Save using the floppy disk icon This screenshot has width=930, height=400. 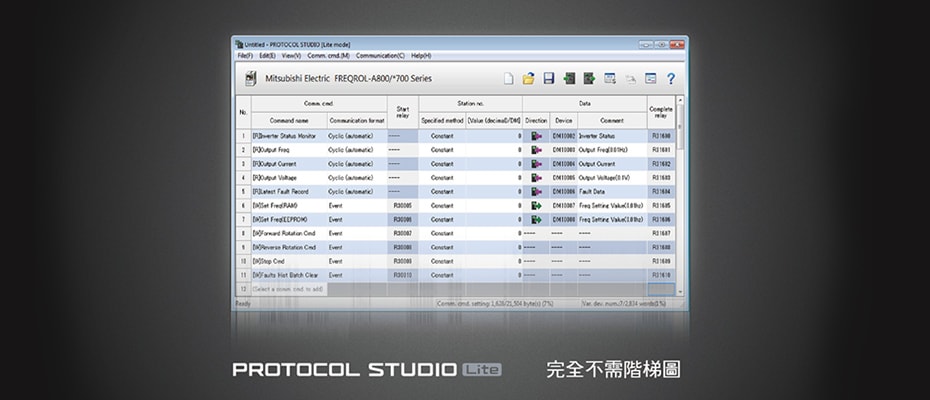tap(549, 78)
